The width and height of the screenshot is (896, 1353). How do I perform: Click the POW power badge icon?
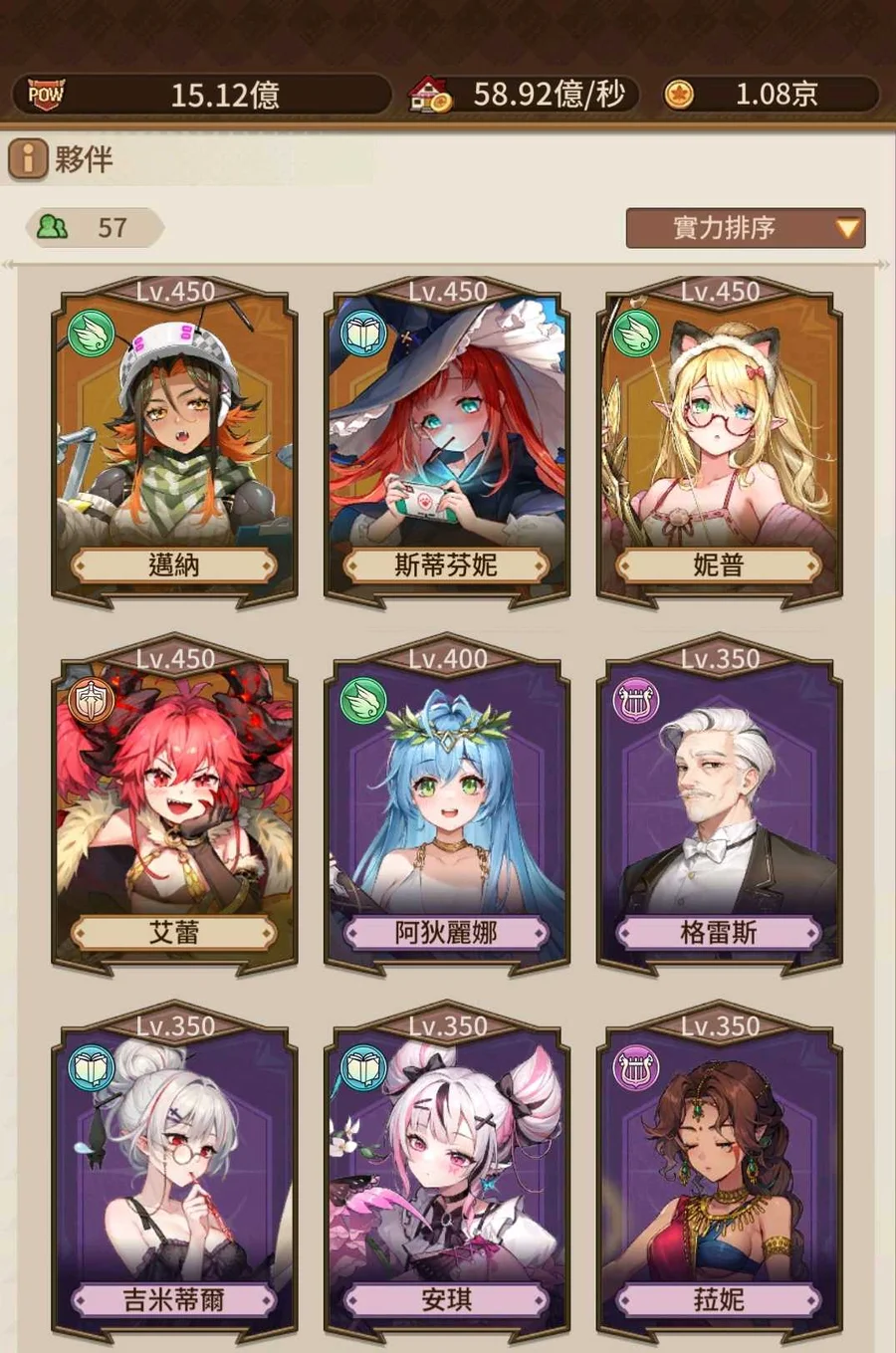[45, 95]
